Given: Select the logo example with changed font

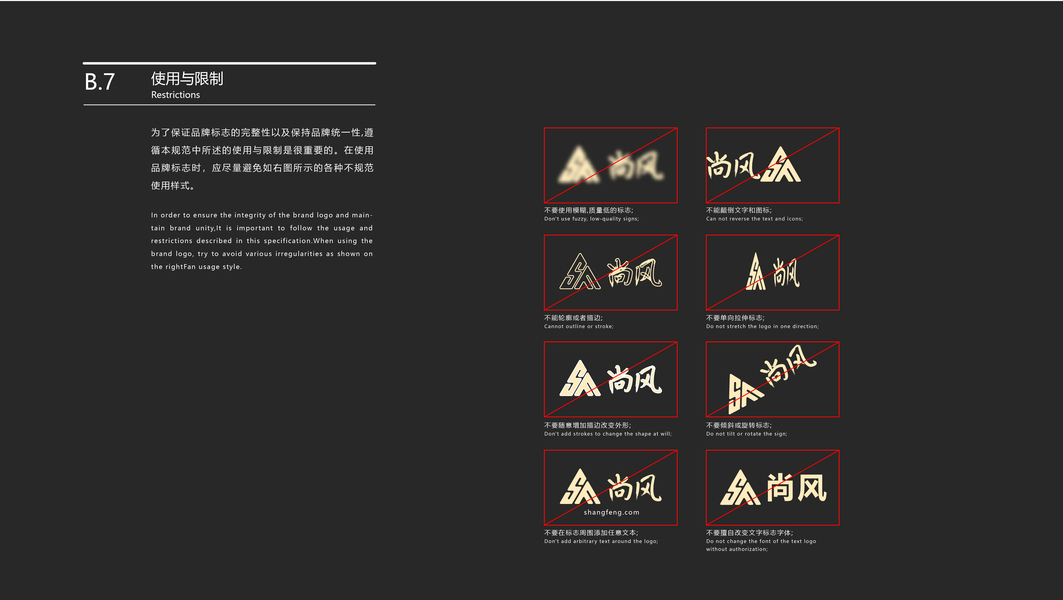Looking at the screenshot, I should [x=772, y=487].
